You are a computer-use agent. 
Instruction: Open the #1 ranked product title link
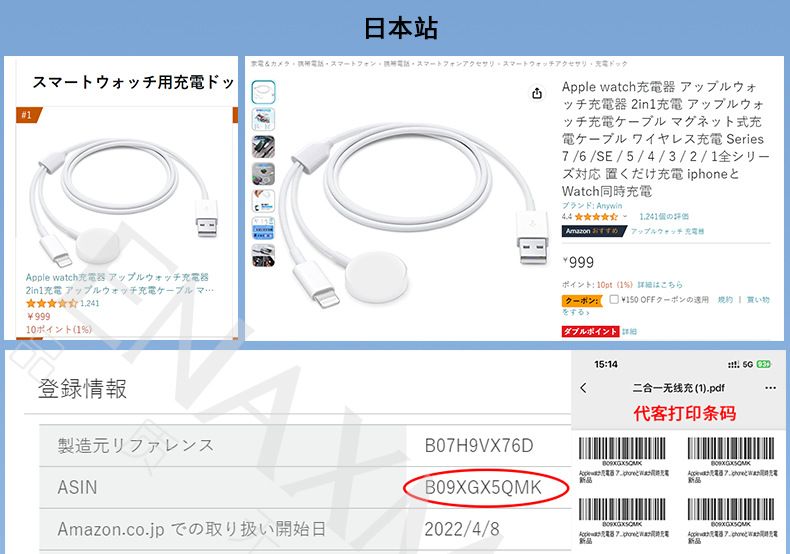120,284
